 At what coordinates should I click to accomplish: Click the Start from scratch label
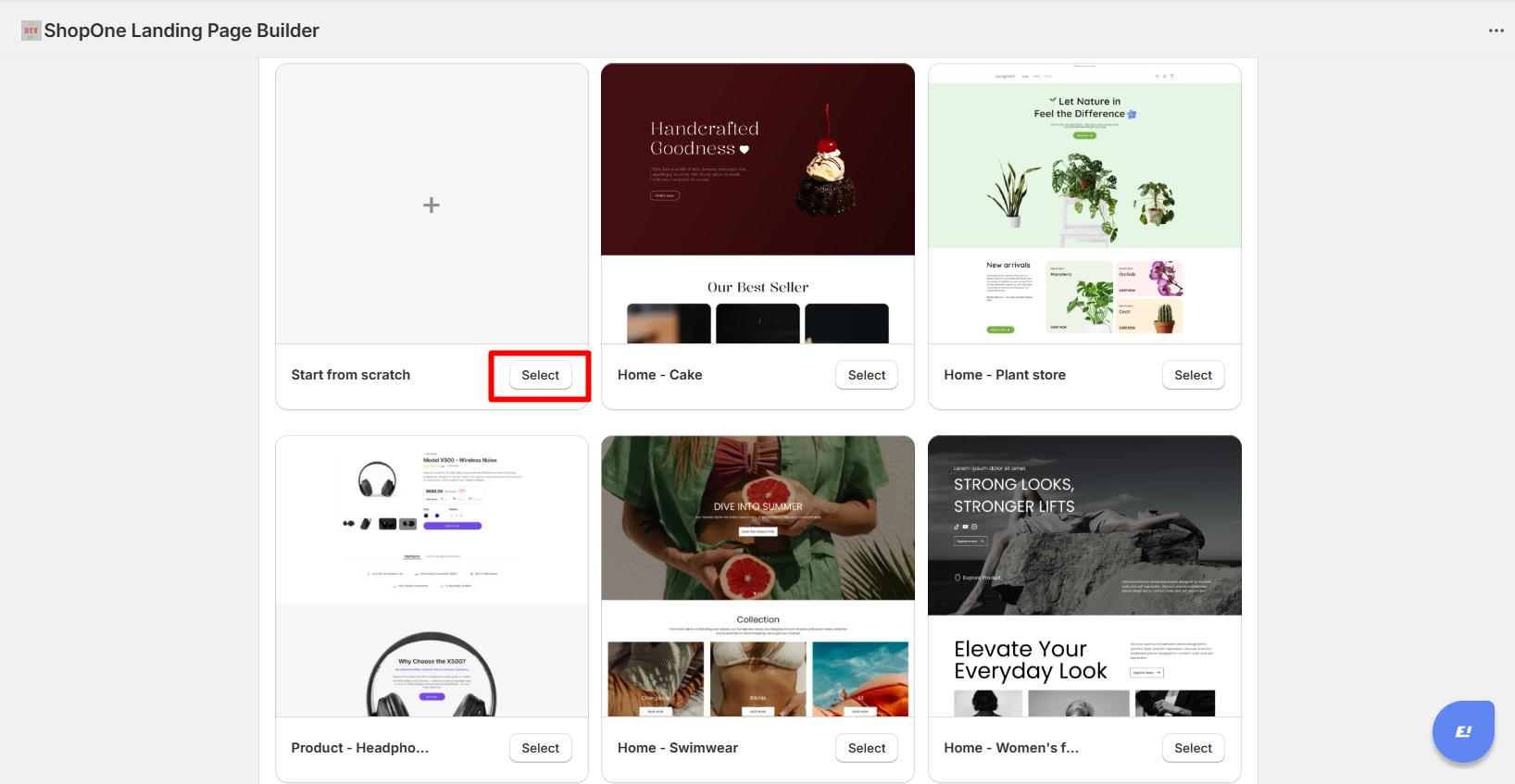point(351,375)
